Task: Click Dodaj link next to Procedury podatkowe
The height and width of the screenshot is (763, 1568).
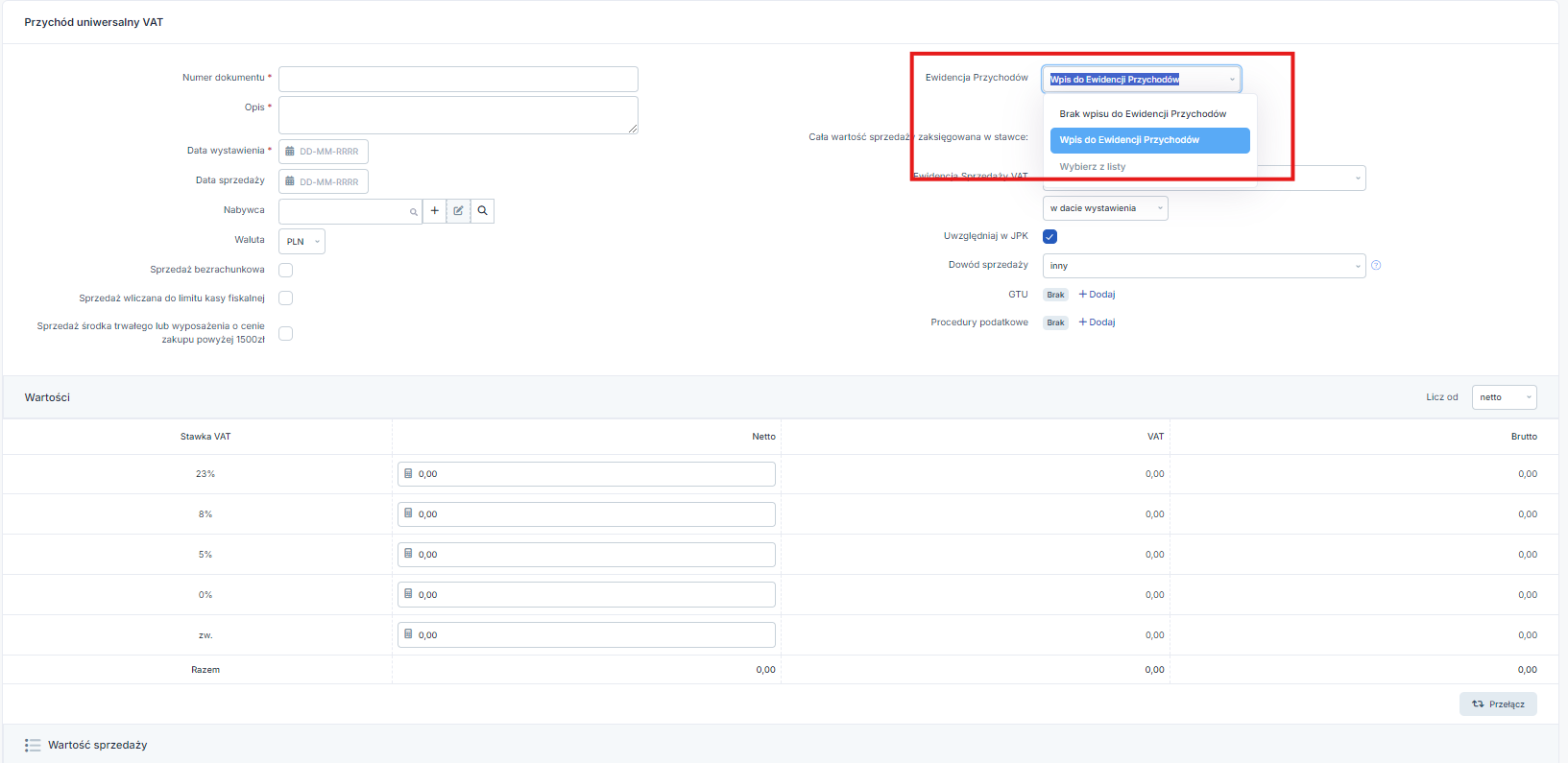Action: point(1097,322)
